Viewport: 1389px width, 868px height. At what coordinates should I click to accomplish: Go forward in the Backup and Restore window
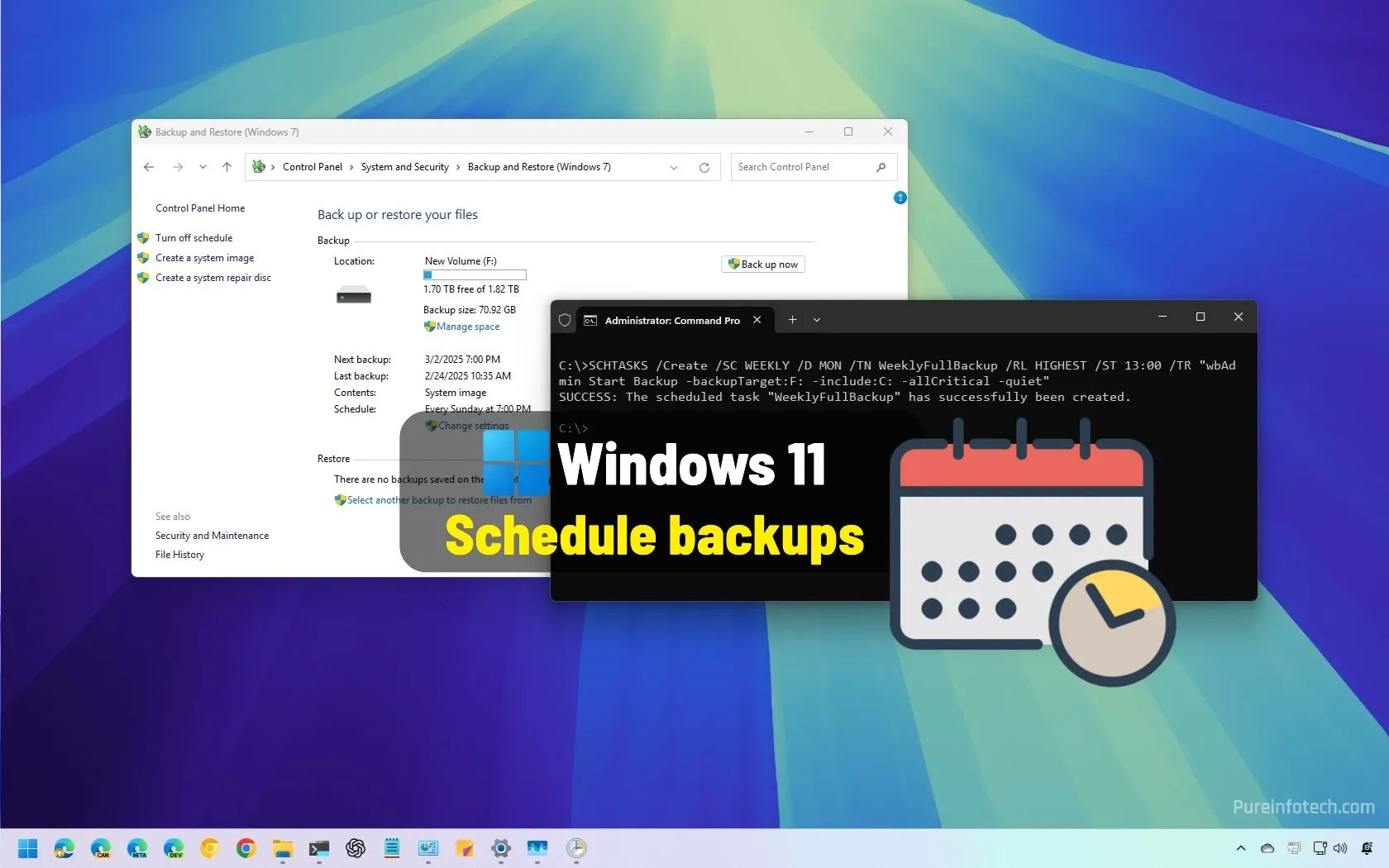178,167
